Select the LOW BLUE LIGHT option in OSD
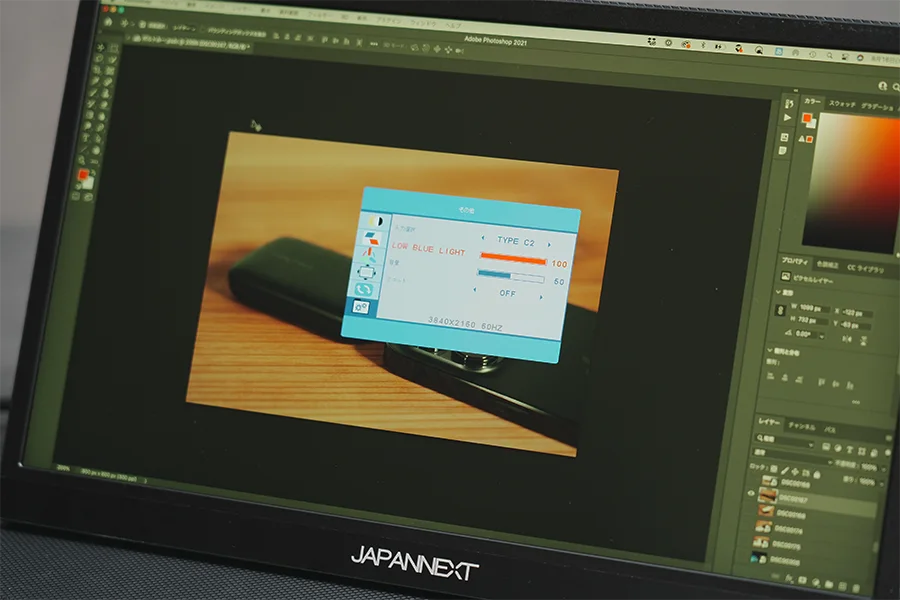 tap(428, 249)
